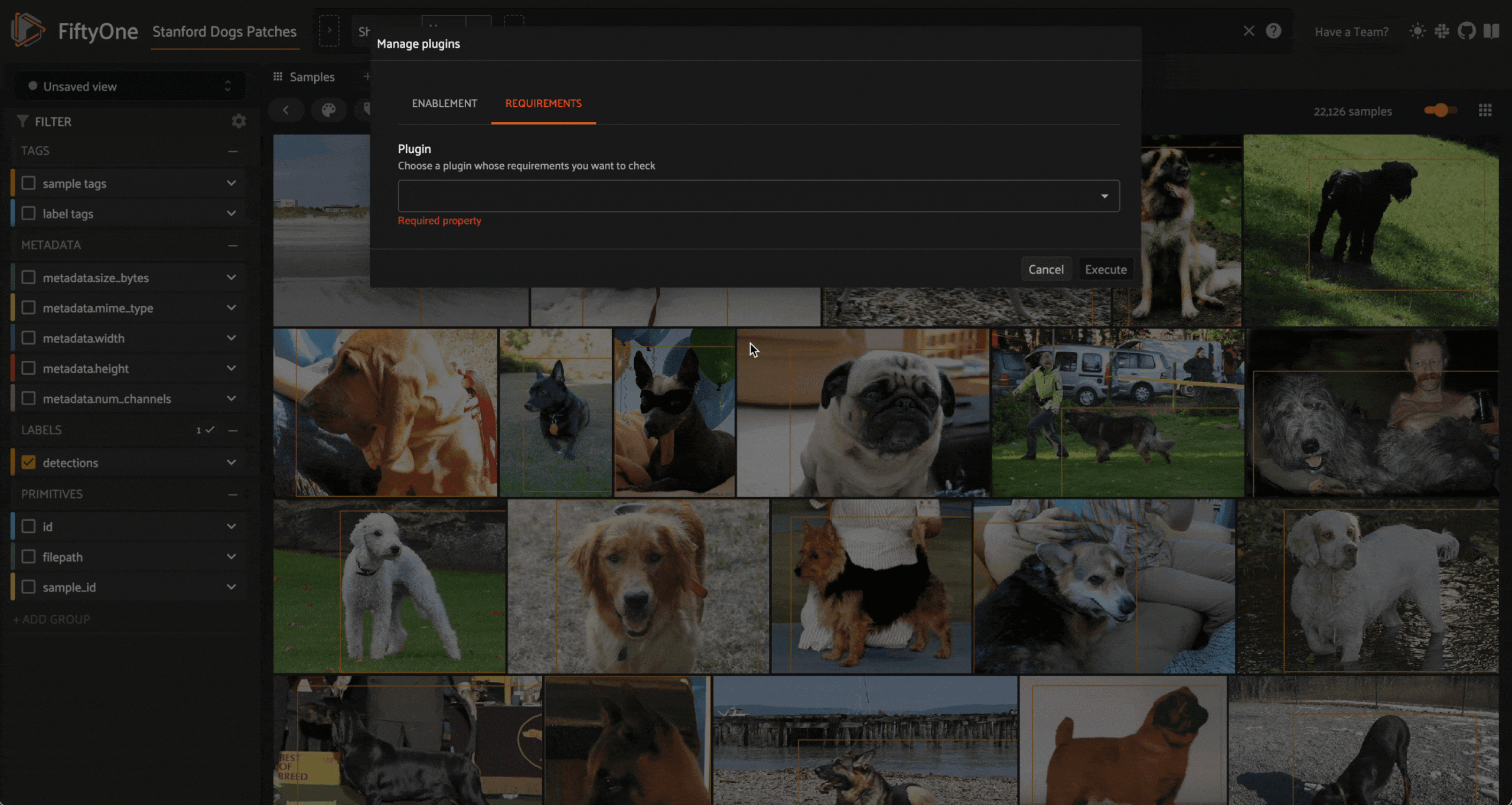Click the grid display options icon
Image resolution: width=1512 pixels, height=805 pixels.
tap(1485, 110)
